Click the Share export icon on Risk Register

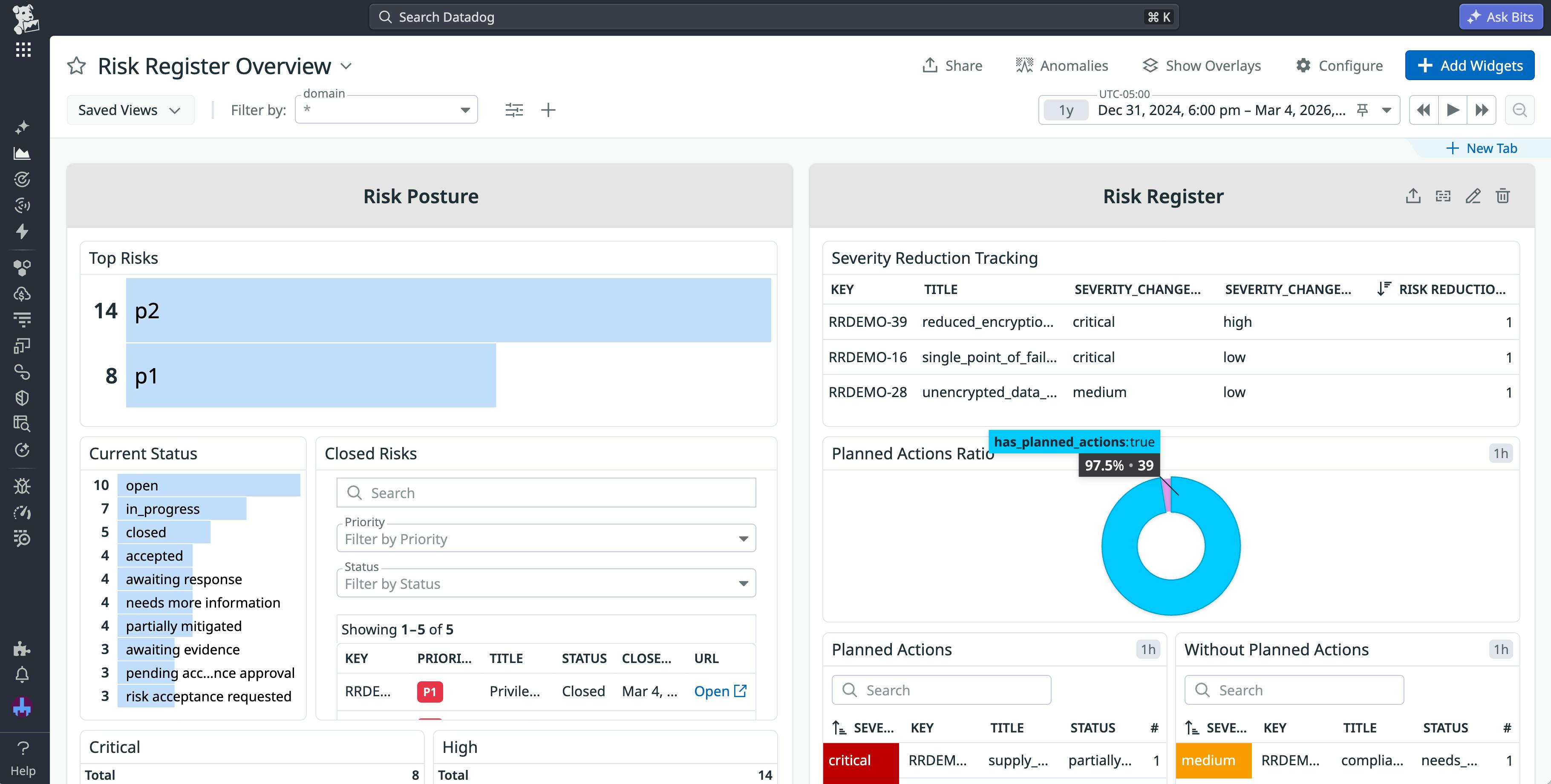1413,196
